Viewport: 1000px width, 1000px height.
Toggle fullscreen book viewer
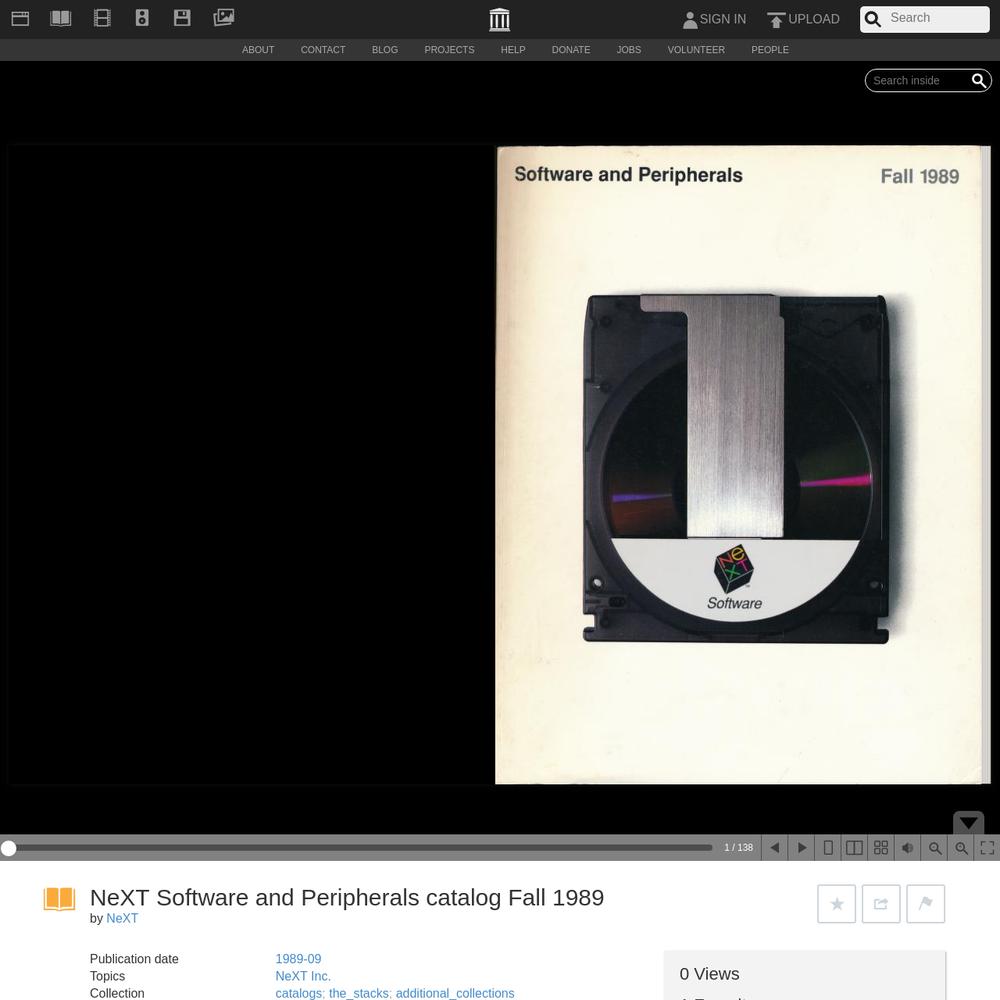coord(987,848)
